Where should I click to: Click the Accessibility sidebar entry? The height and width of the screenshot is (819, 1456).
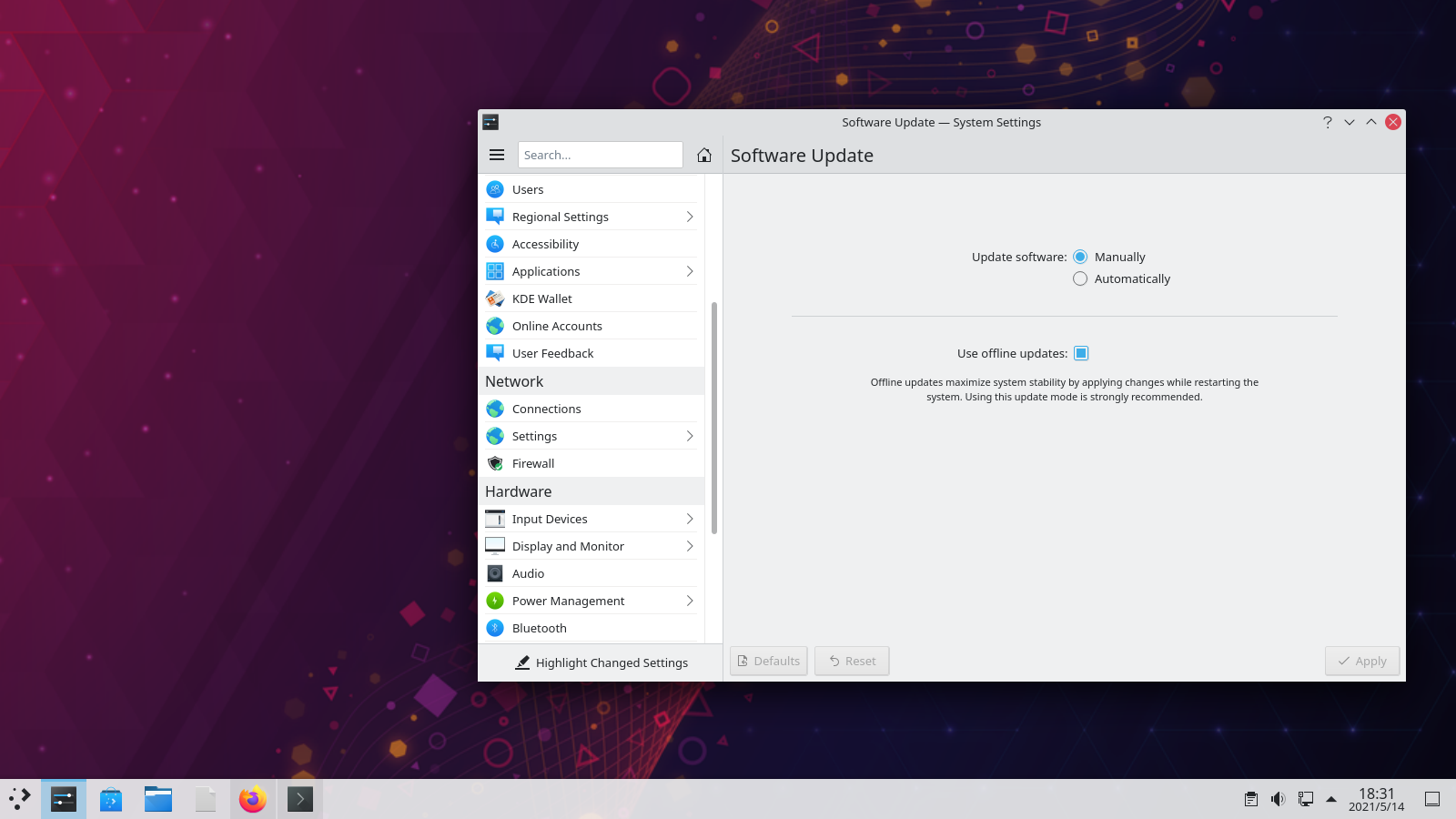click(545, 244)
